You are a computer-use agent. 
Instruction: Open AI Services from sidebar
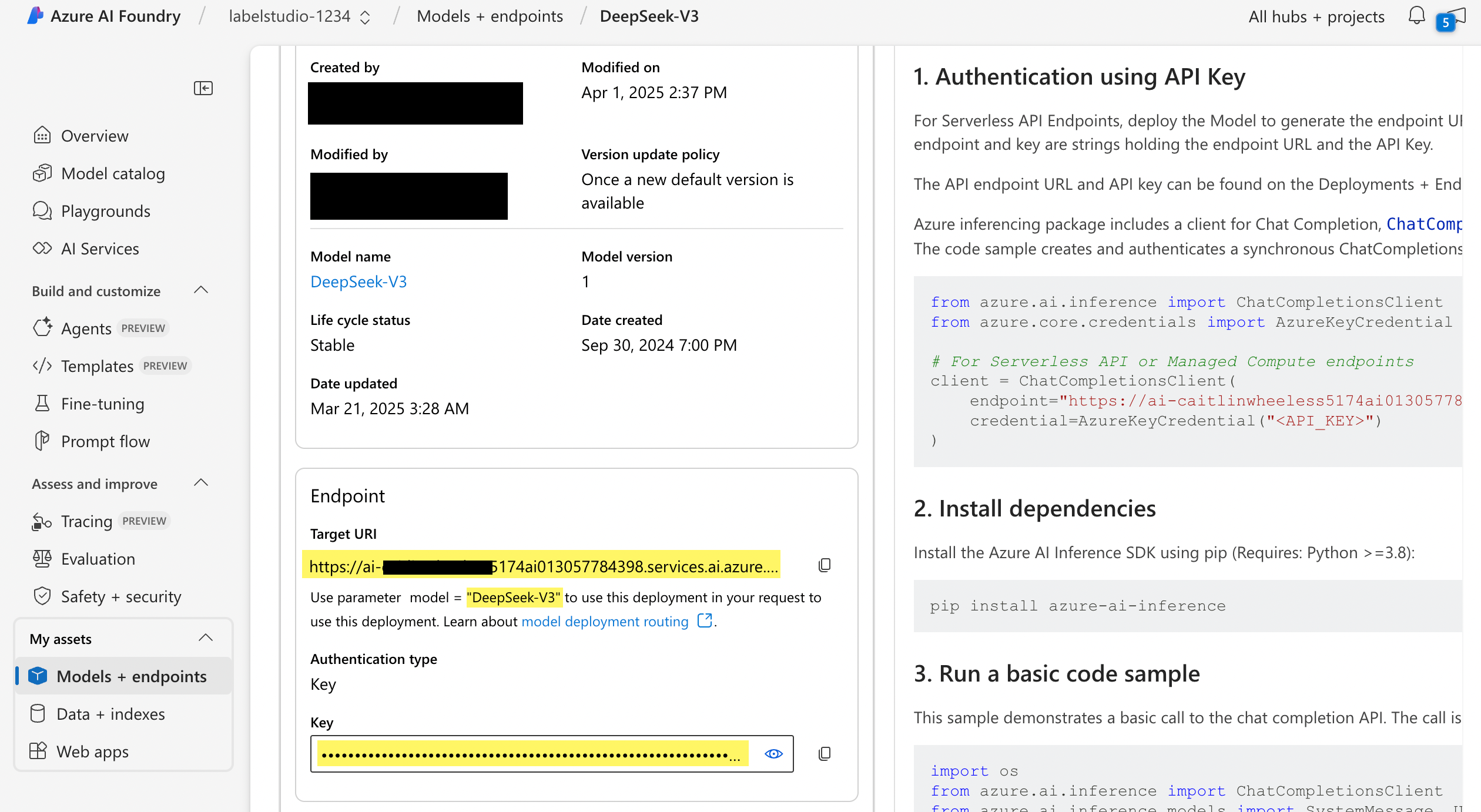tap(99, 249)
